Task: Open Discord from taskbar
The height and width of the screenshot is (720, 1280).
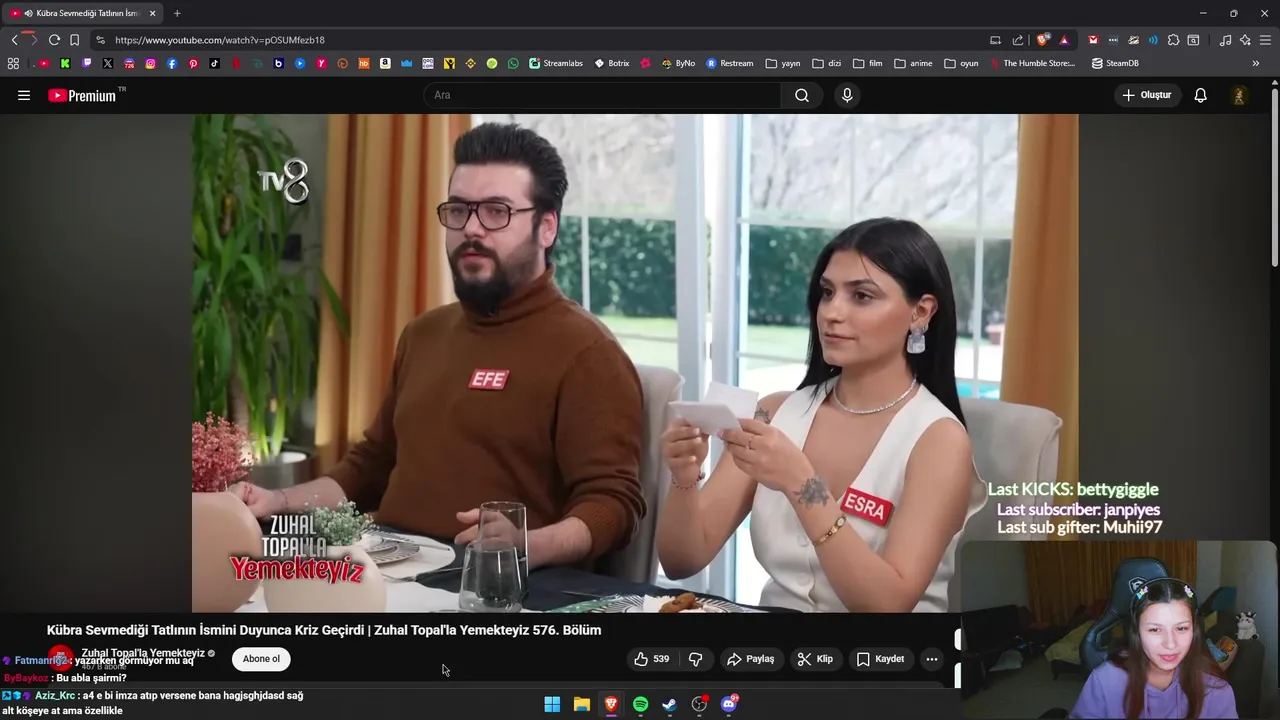Action: pyautogui.click(x=729, y=704)
